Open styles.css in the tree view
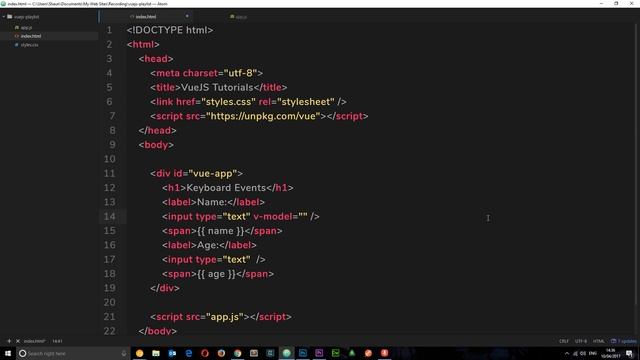 [29, 45]
